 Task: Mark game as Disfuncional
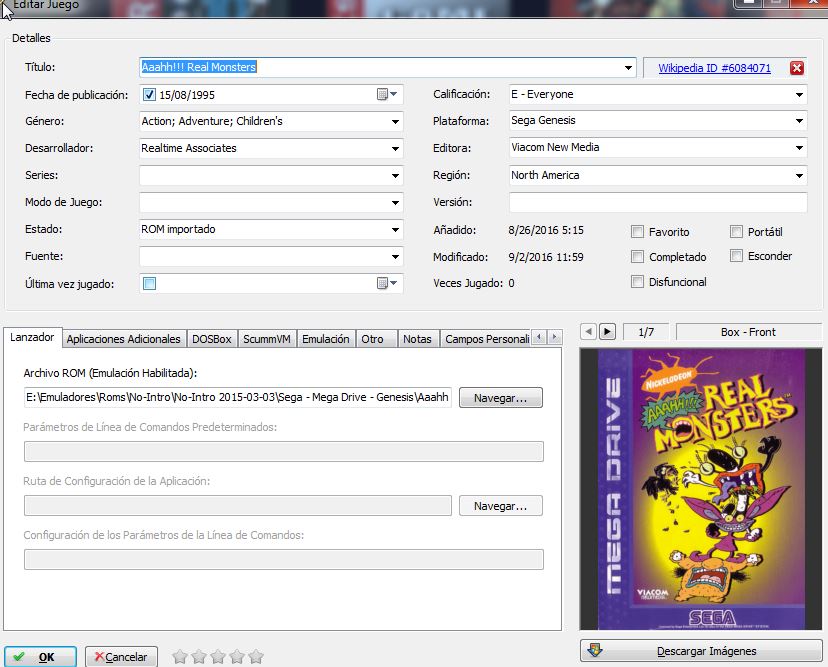tap(637, 281)
